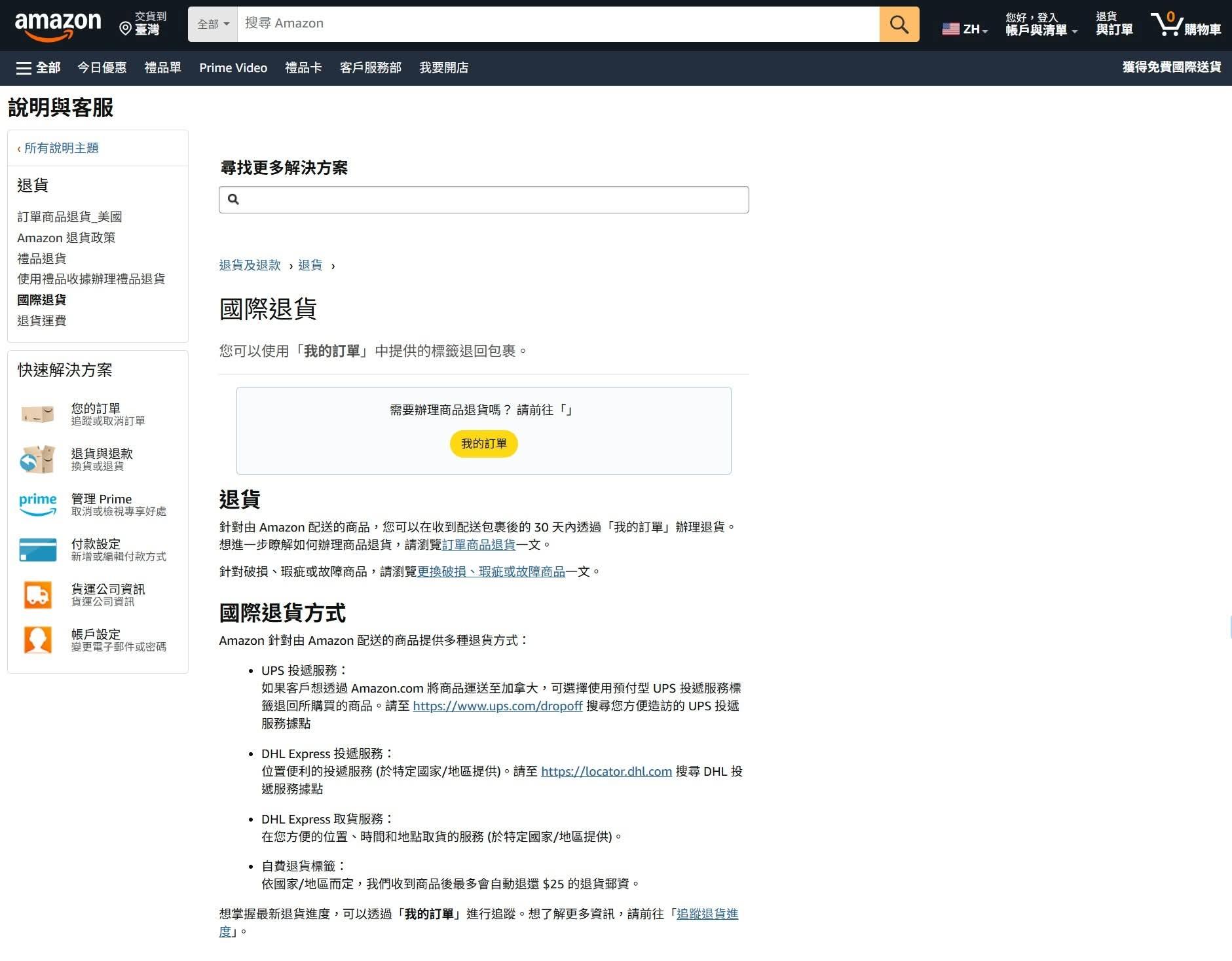Open 禮品單 in the nav bar
The width and height of the screenshot is (1232, 961).
click(x=162, y=67)
